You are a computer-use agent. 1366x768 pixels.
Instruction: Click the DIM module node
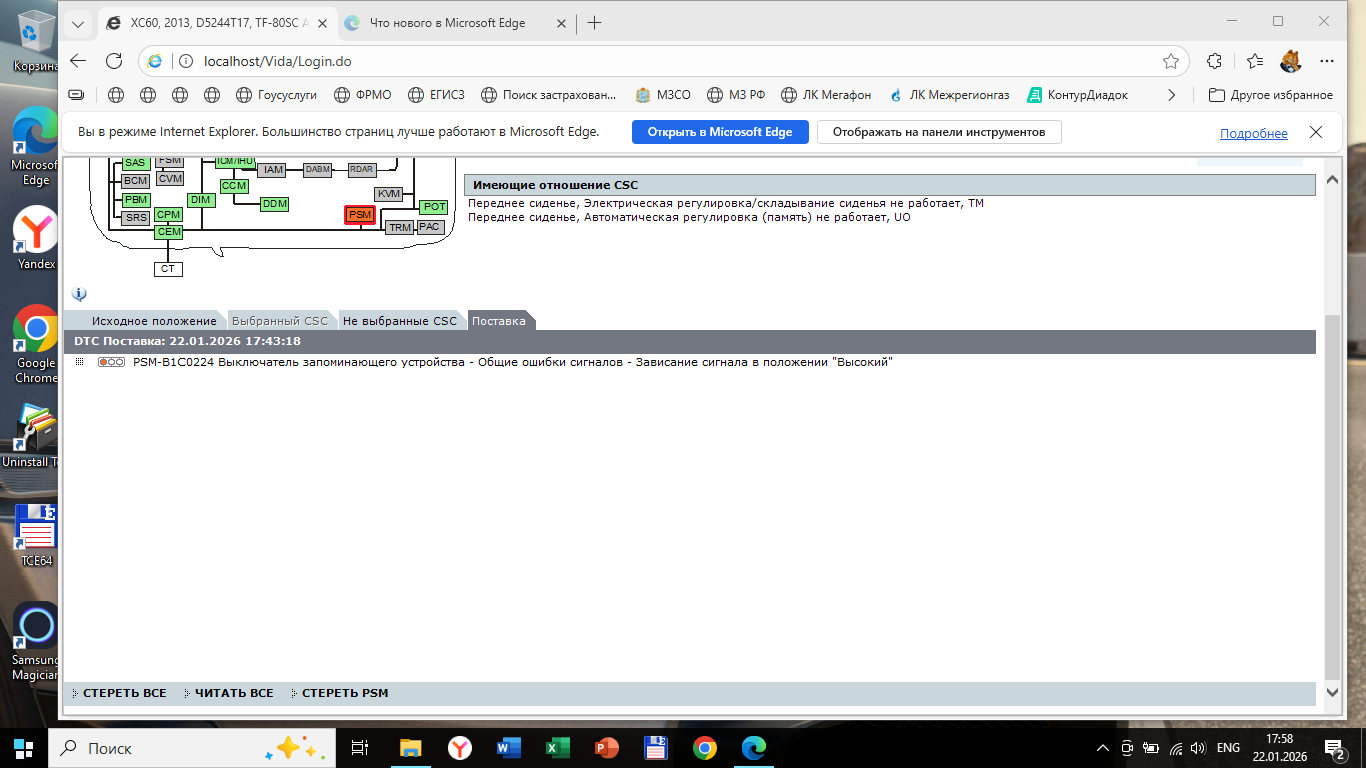pos(201,200)
